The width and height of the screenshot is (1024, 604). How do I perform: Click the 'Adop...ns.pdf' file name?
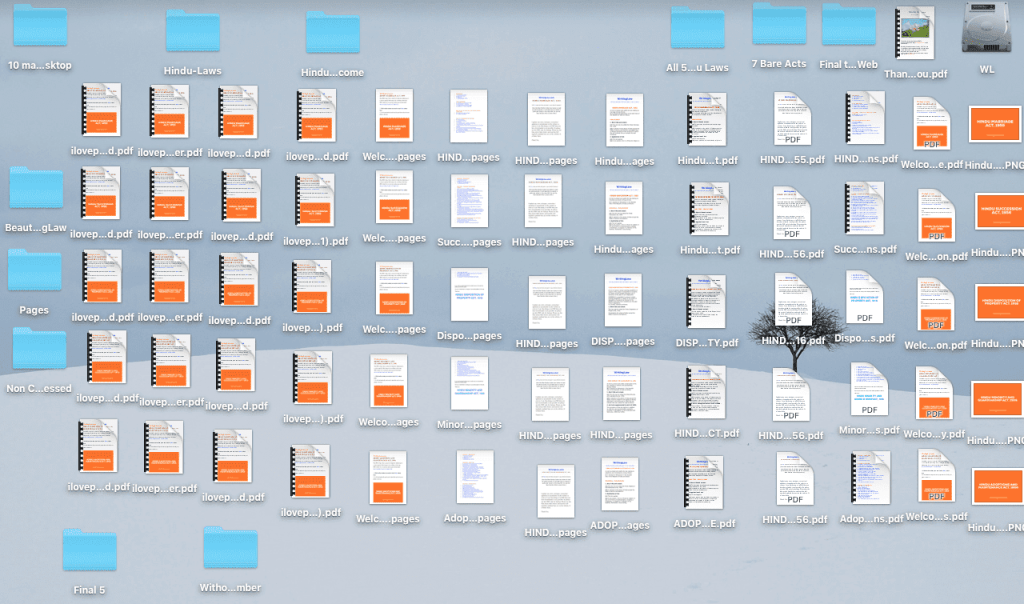871,519
